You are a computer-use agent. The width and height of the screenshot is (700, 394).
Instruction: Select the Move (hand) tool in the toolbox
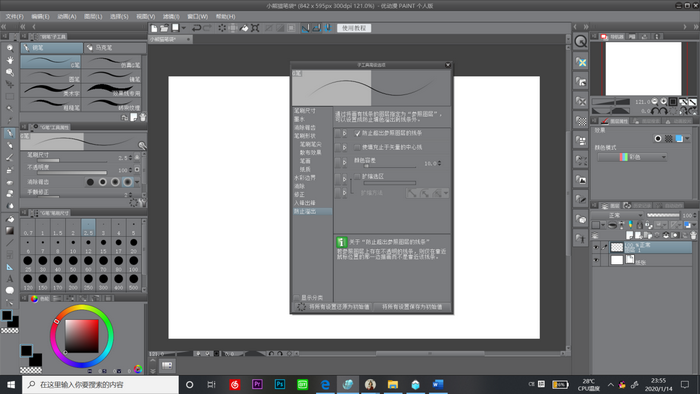[9, 60]
